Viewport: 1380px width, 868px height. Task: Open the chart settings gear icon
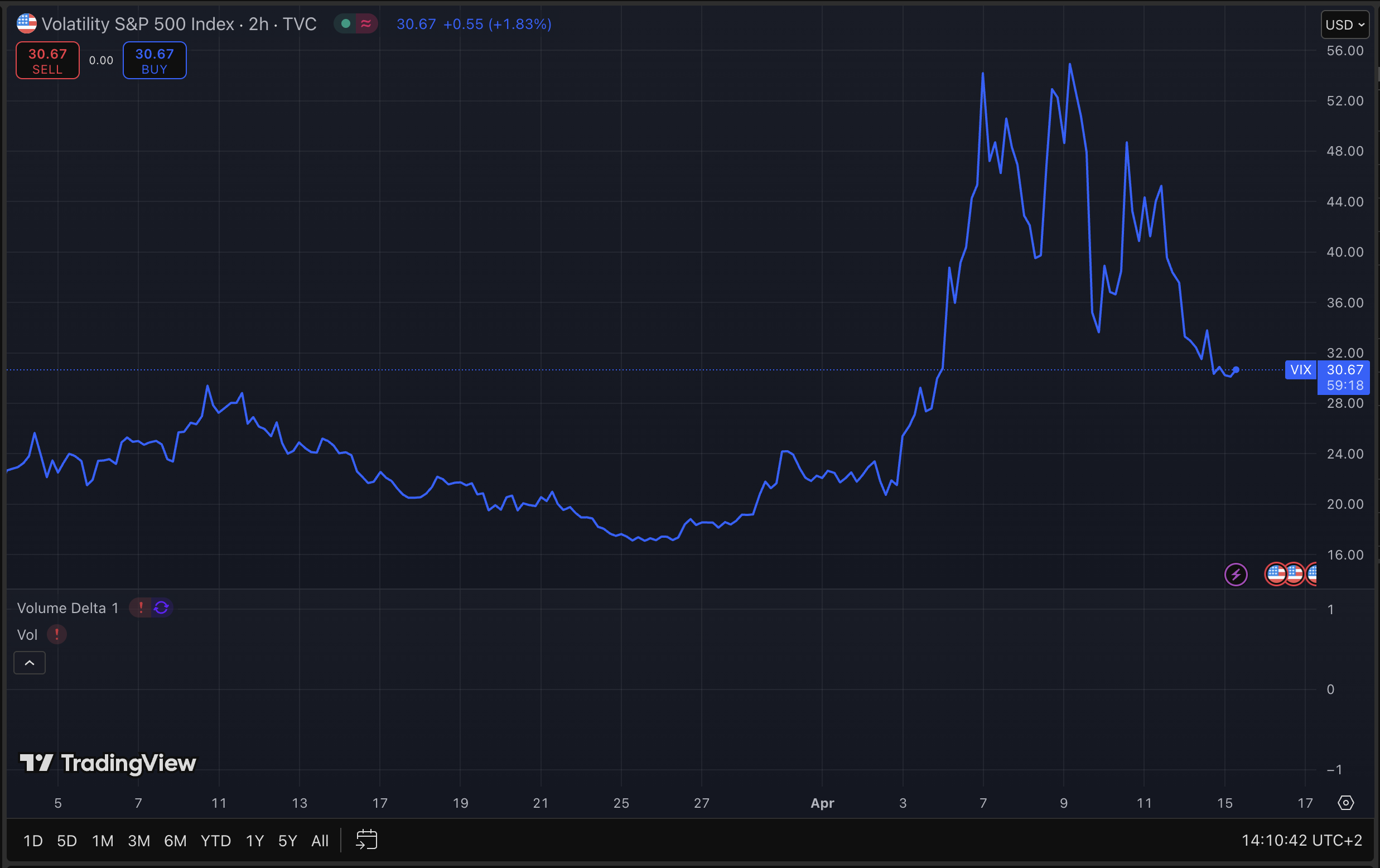1345,803
